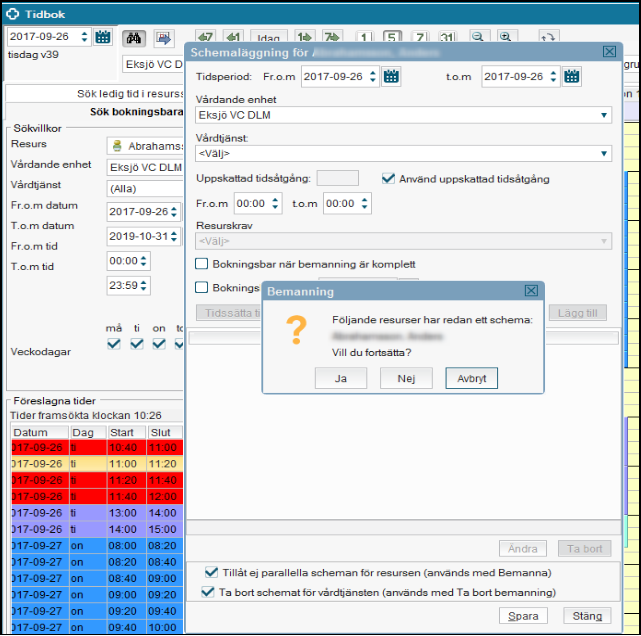The height and width of the screenshot is (636, 641).
Task: Open the t.o.m date calendar in Schemaläggning
Action: [x=571, y=76]
